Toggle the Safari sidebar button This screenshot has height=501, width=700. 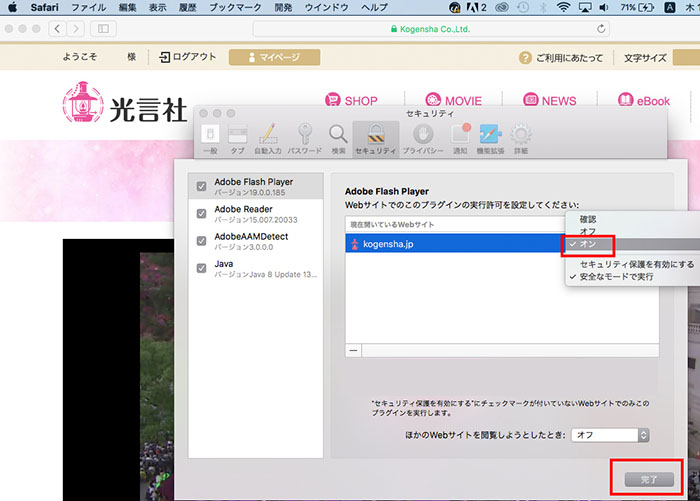tap(103, 29)
